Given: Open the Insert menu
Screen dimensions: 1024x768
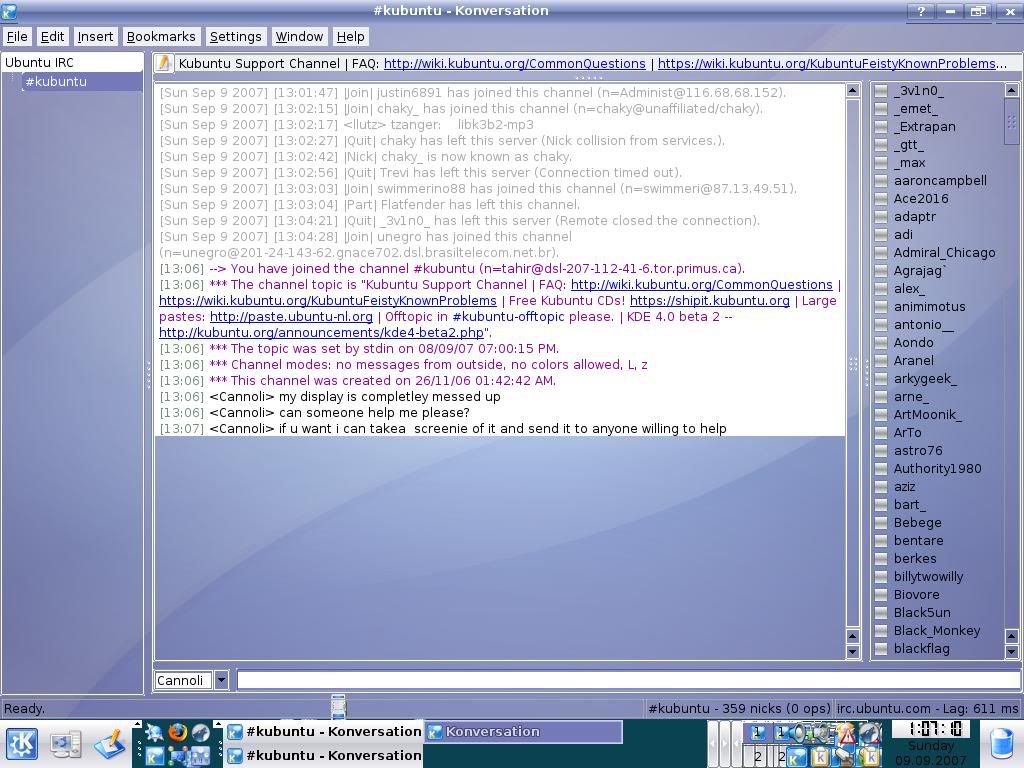Looking at the screenshot, I should pos(95,37).
